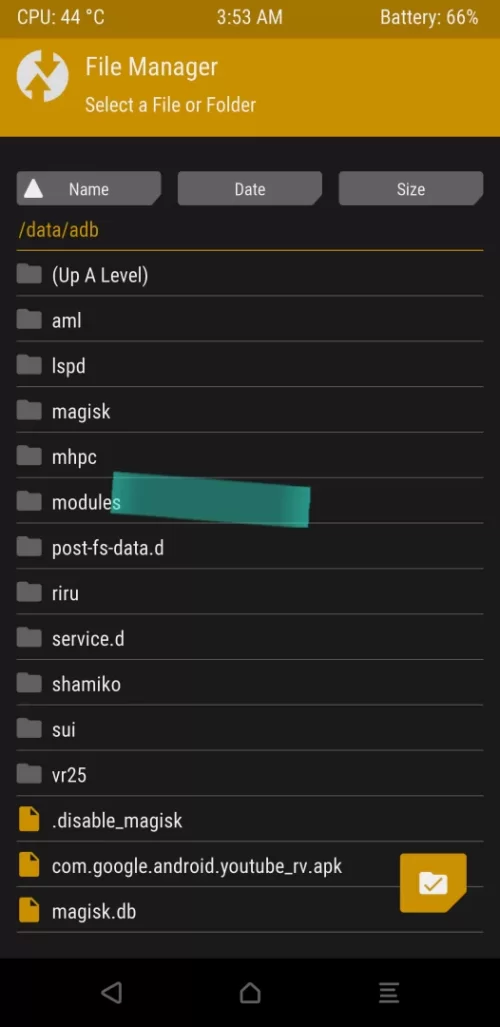This screenshot has height=1027, width=500.
Task: Open the magisk folder
Action: 250,411
